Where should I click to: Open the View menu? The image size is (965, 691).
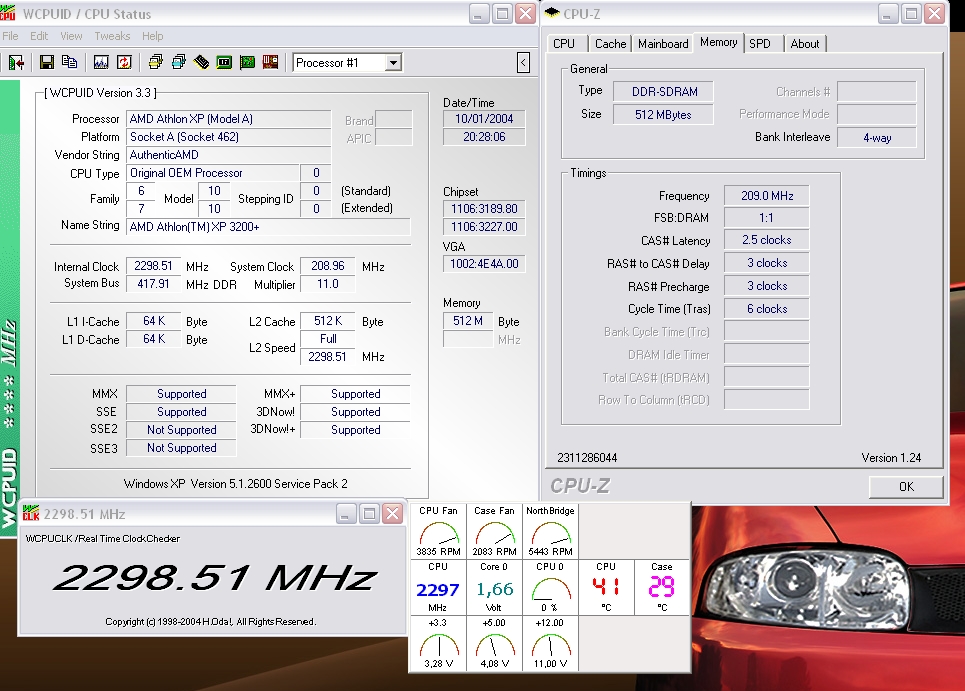[70, 36]
